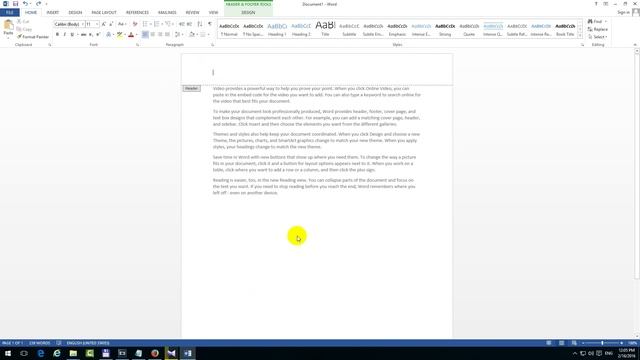Undo the last action
Screen dimensions: 640x360
point(25,4)
